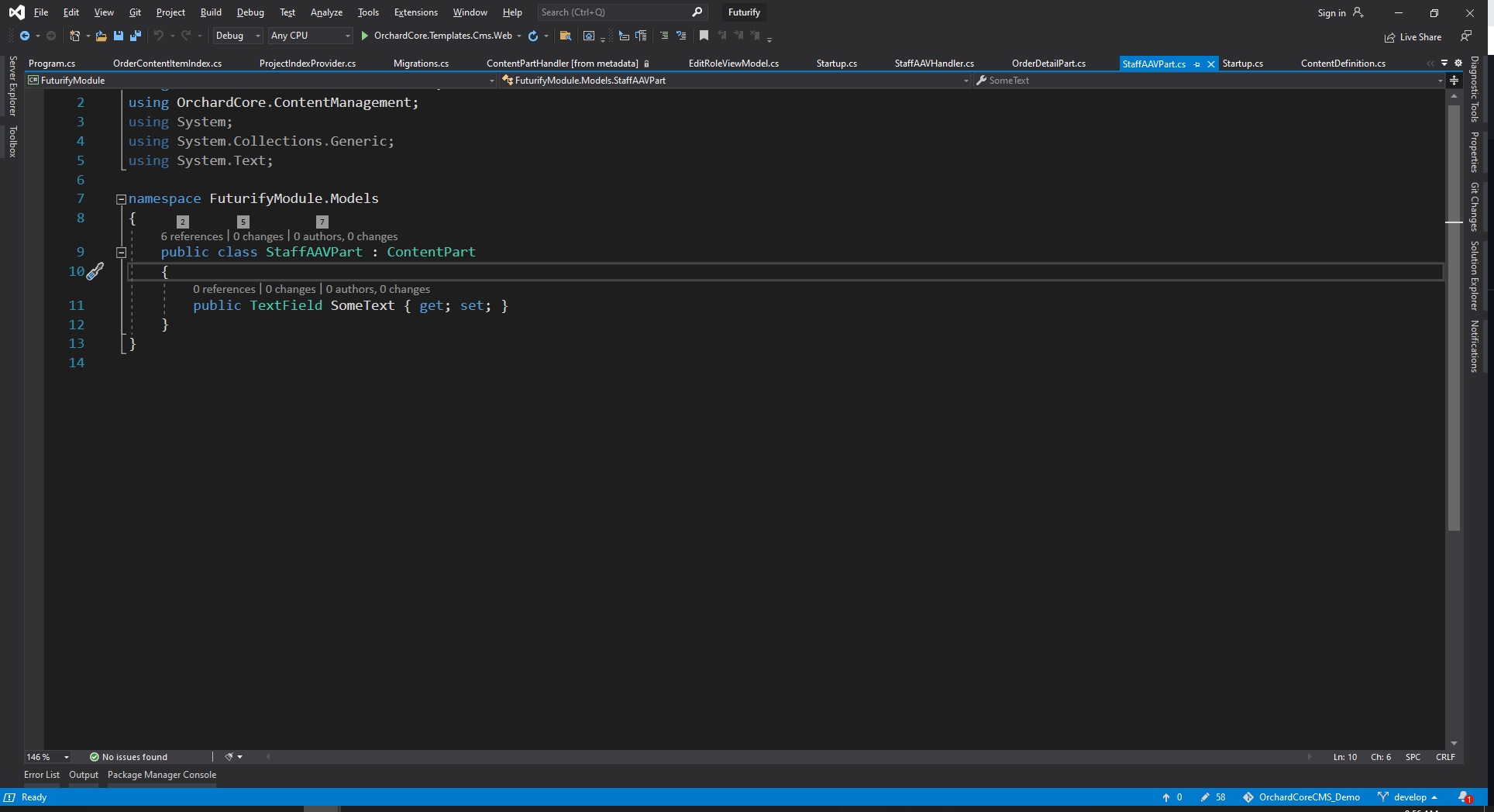Toggle a bookmark using the bookmark icon

(703, 36)
